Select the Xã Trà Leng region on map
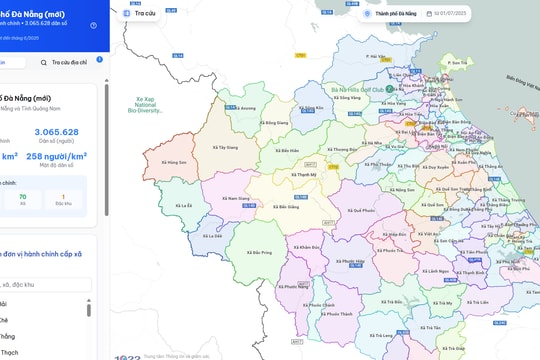This screenshot has height=360, width=540. 381,335
